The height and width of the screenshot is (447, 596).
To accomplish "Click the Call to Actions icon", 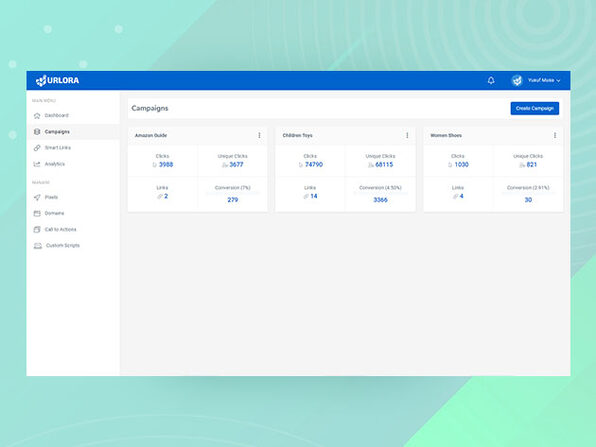I will pyautogui.click(x=37, y=230).
